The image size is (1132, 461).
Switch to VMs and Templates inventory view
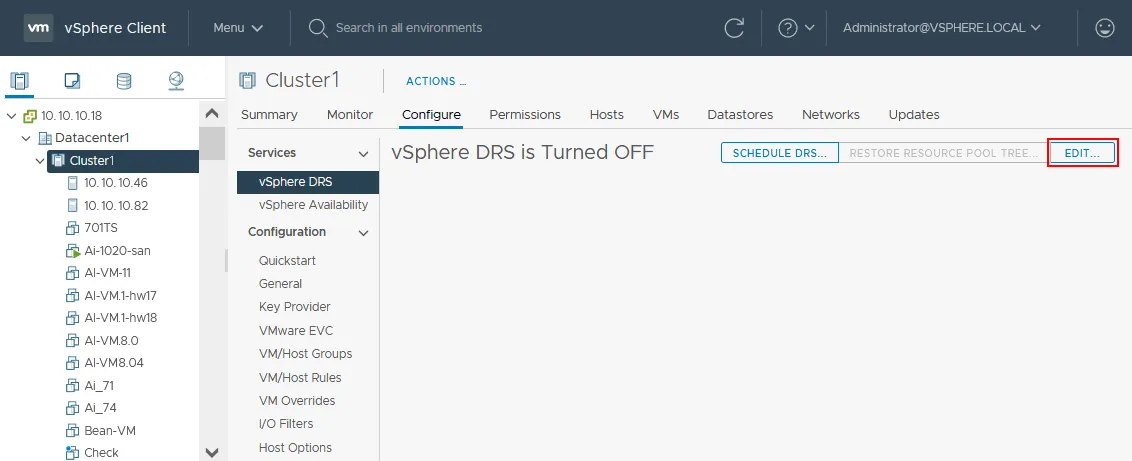pyautogui.click(x=72, y=81)
